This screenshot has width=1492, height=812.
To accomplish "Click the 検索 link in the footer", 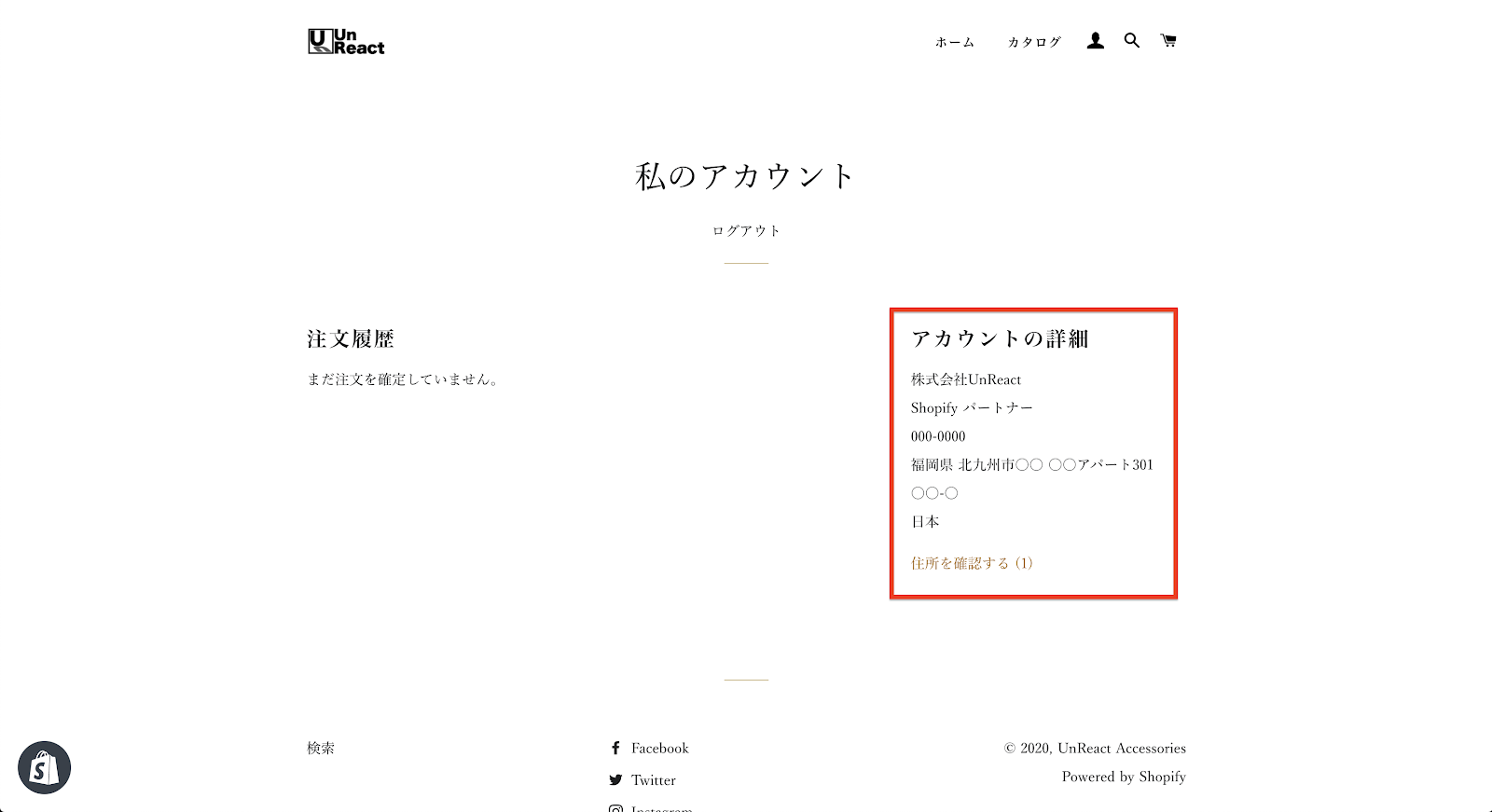I will 321,748.
